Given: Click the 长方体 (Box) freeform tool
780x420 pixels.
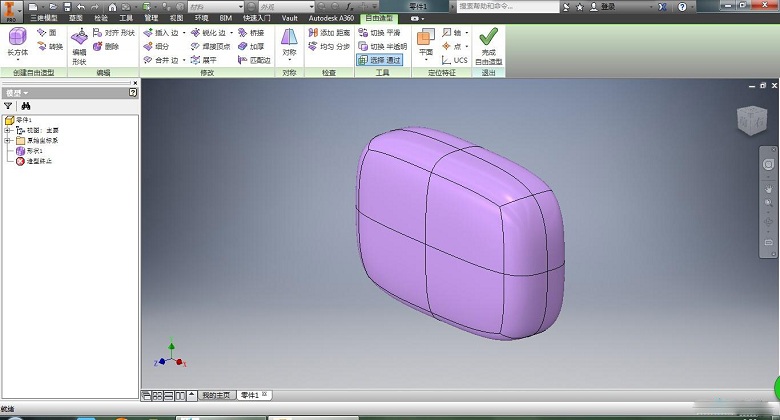Looking at the screenshot, I should coord(17,42).
